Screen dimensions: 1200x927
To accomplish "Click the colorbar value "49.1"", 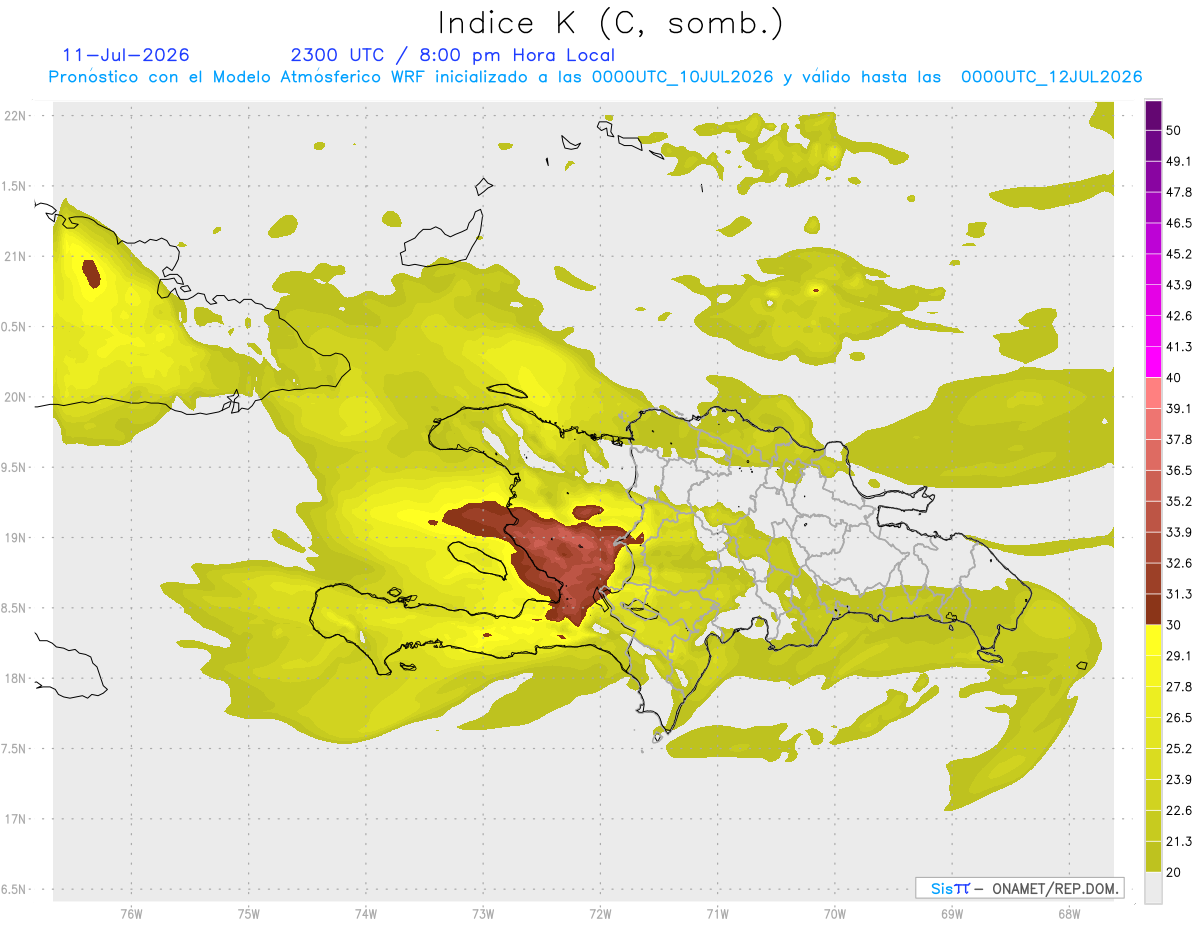I will 1179,161.
